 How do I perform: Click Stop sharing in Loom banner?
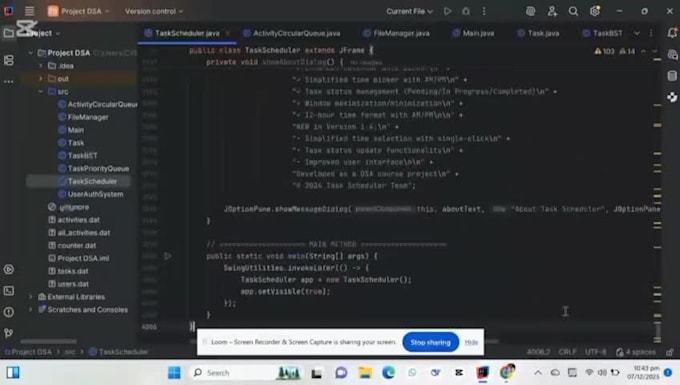pyautogui.click(x=430, y=343)
